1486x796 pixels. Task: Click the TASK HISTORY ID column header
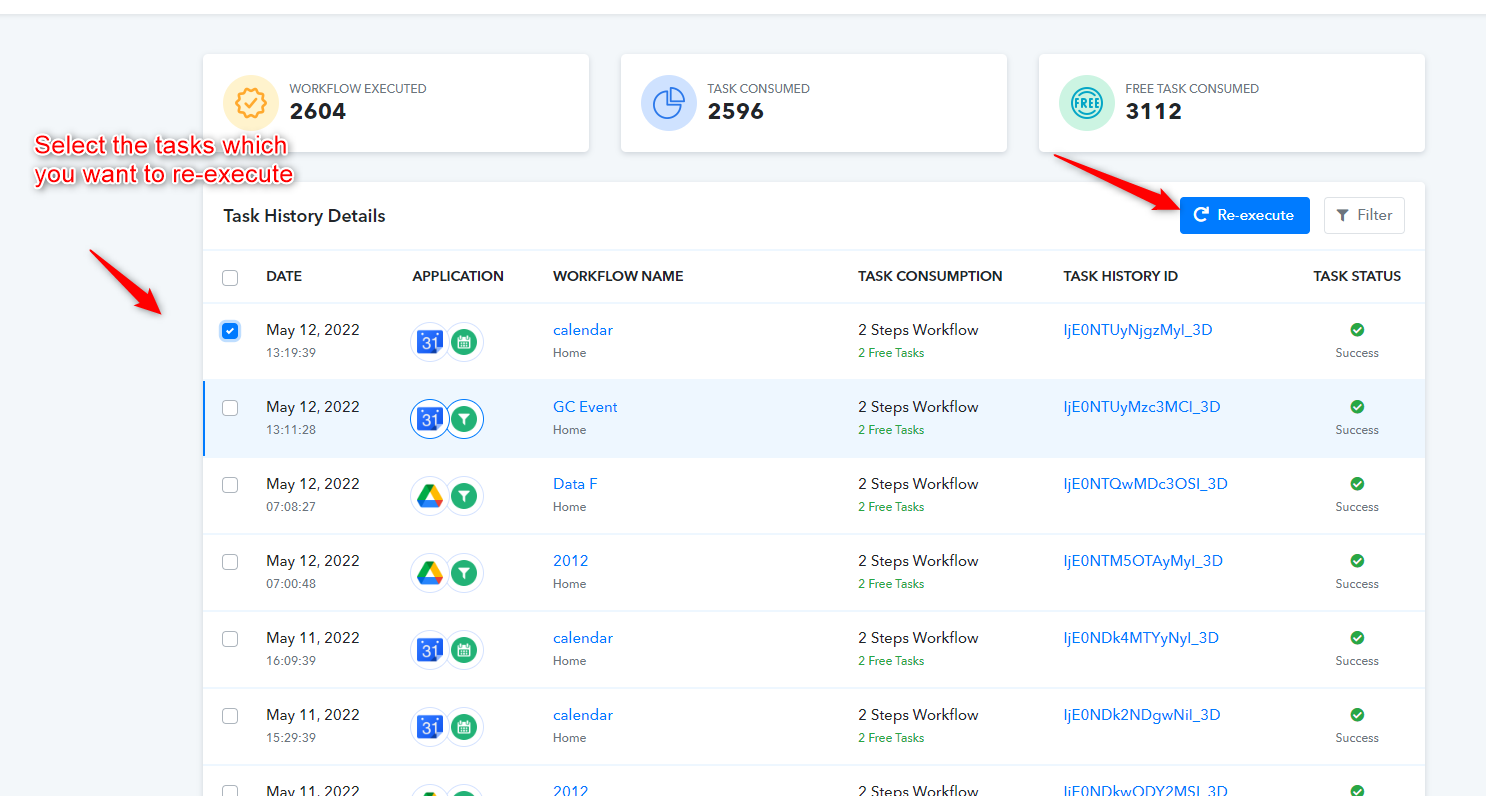click(1121, 276)
